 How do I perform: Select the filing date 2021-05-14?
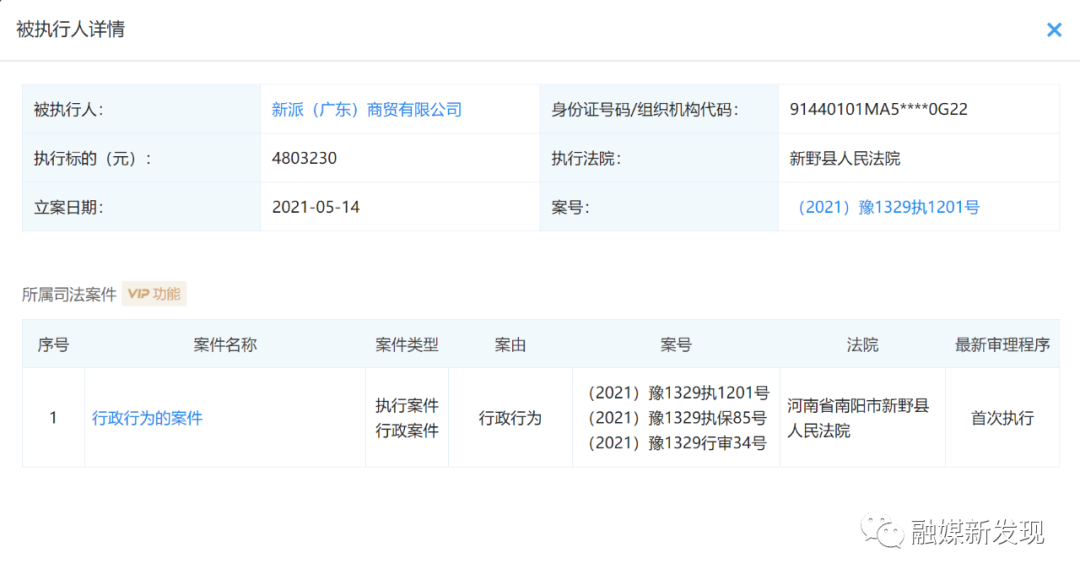(x=315, y=207)
